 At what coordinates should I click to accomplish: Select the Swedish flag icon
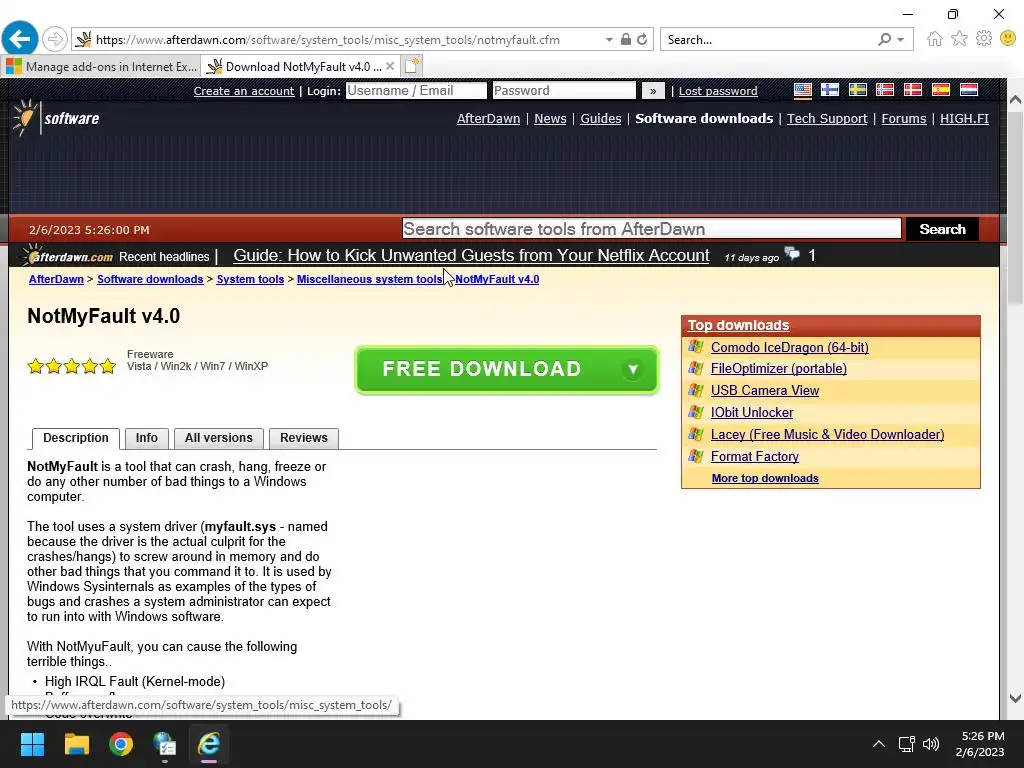coord(857,90)
